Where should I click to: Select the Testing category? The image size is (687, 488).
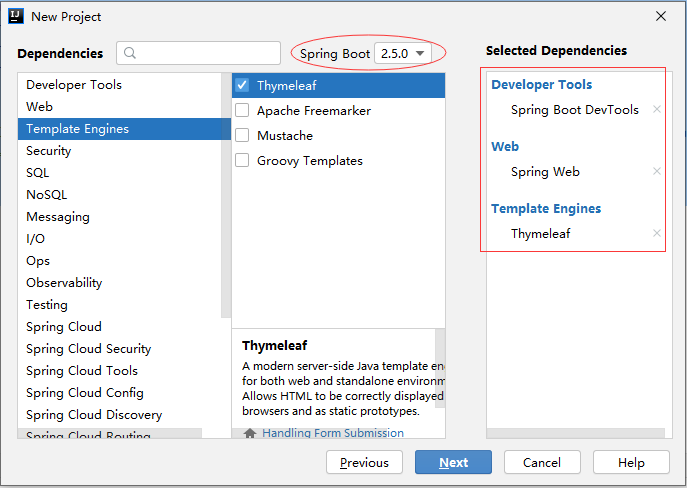coord(119,304)
